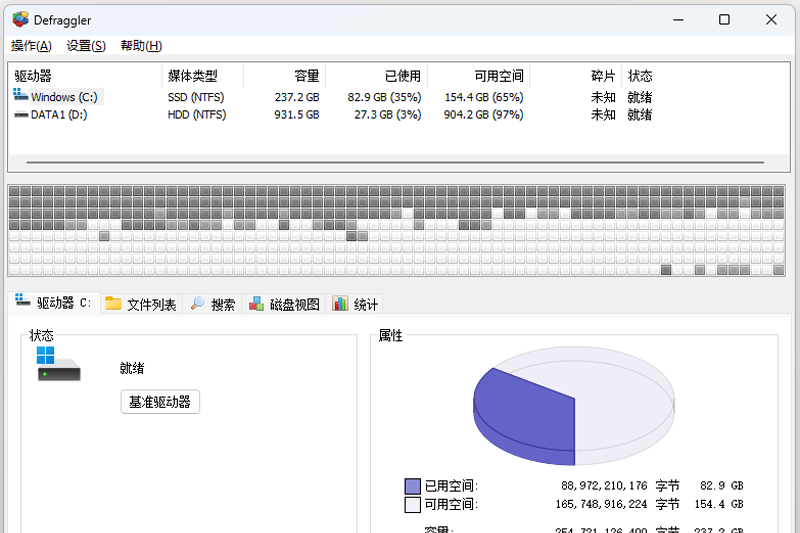Click the 154.4 GB (65%) free cell
This screenshot has height=533, width=800.
484,97
